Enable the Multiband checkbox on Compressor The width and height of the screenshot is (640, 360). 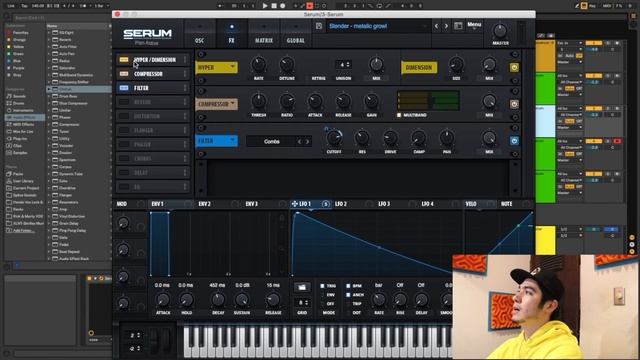tap(399, 115)
